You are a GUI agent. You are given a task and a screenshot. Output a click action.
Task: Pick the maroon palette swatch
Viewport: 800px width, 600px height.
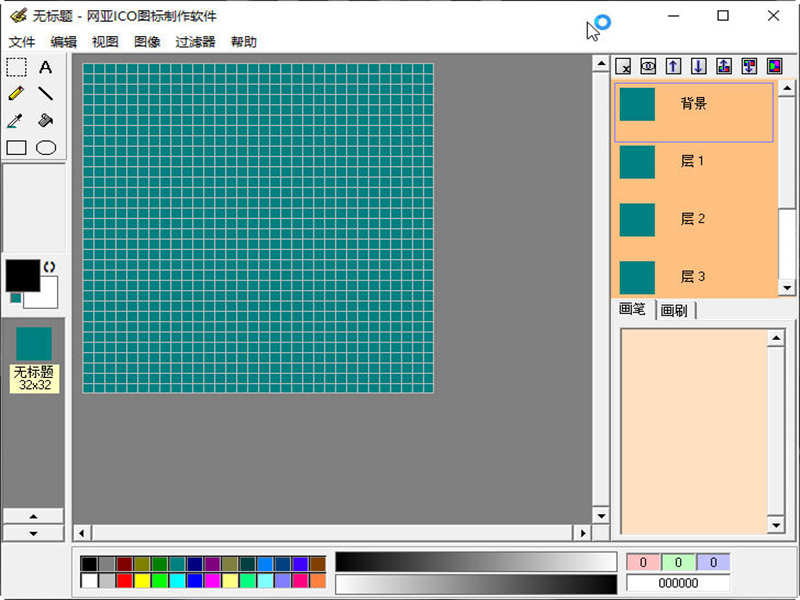(124, 564)
